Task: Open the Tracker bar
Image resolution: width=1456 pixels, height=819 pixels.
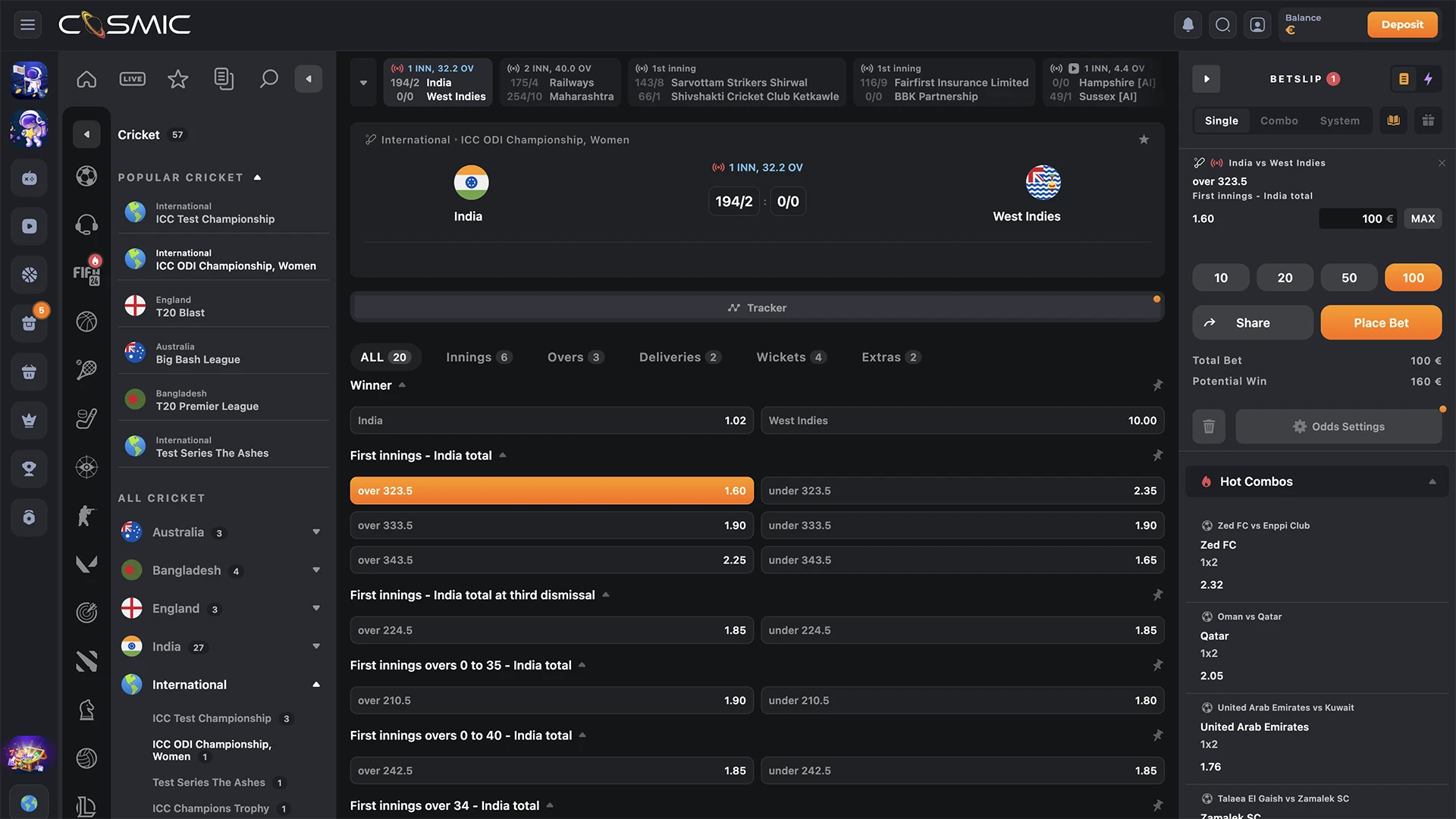Action: (757, 308)
